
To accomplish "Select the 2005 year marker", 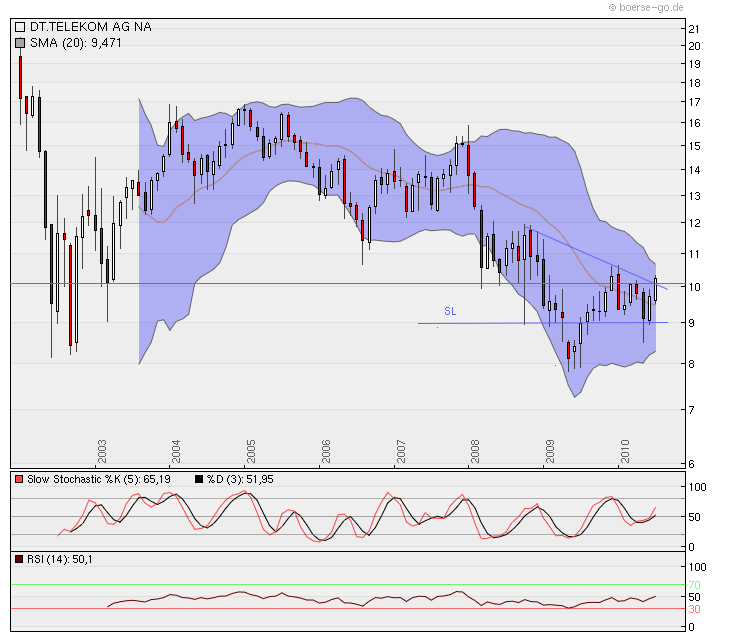I will [x=251, y=451].
